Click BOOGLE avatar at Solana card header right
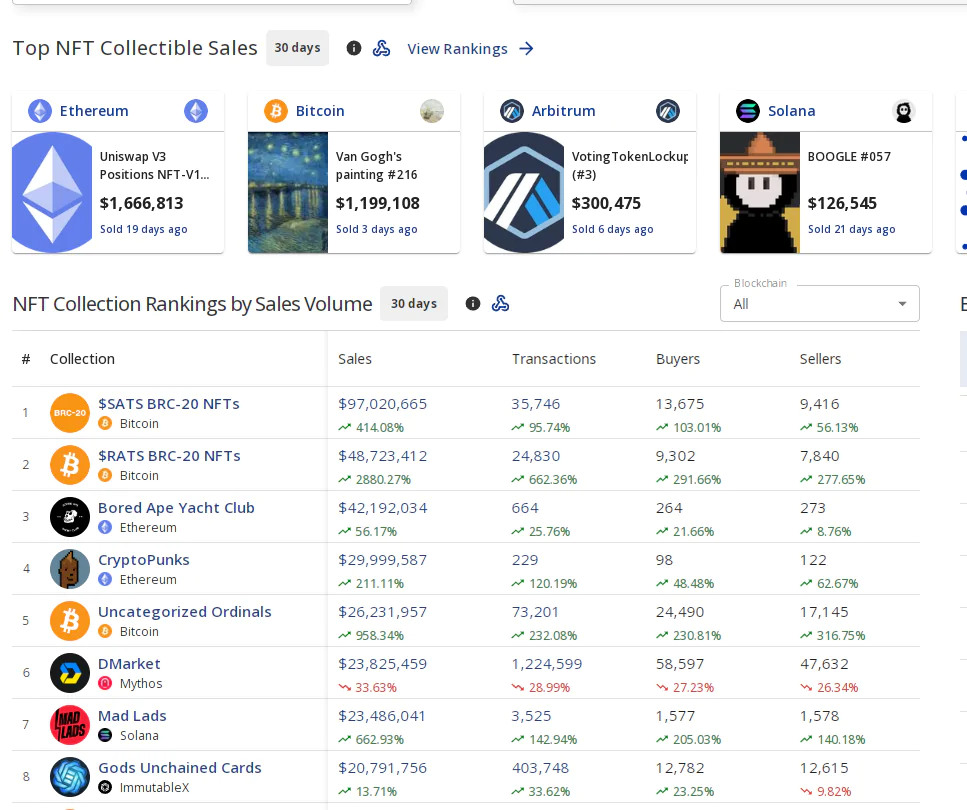Screen dimensions: 967x810 coord(903,111)
